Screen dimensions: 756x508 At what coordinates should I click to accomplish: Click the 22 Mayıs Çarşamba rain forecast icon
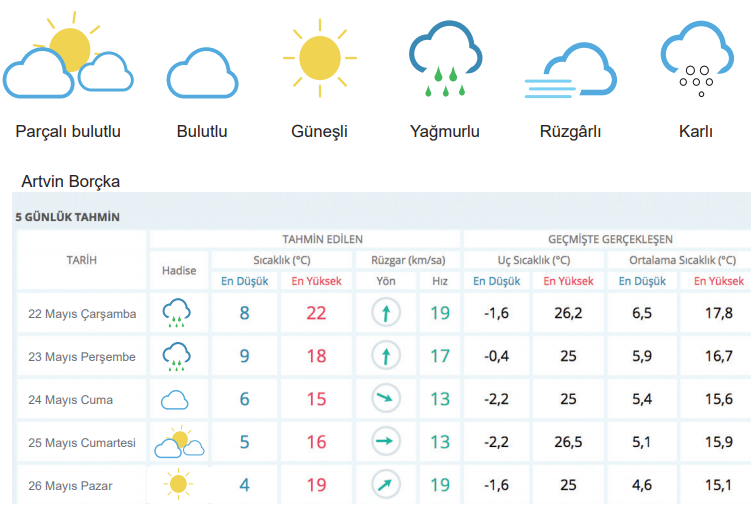pyautogui.click(x=177, y=314)
